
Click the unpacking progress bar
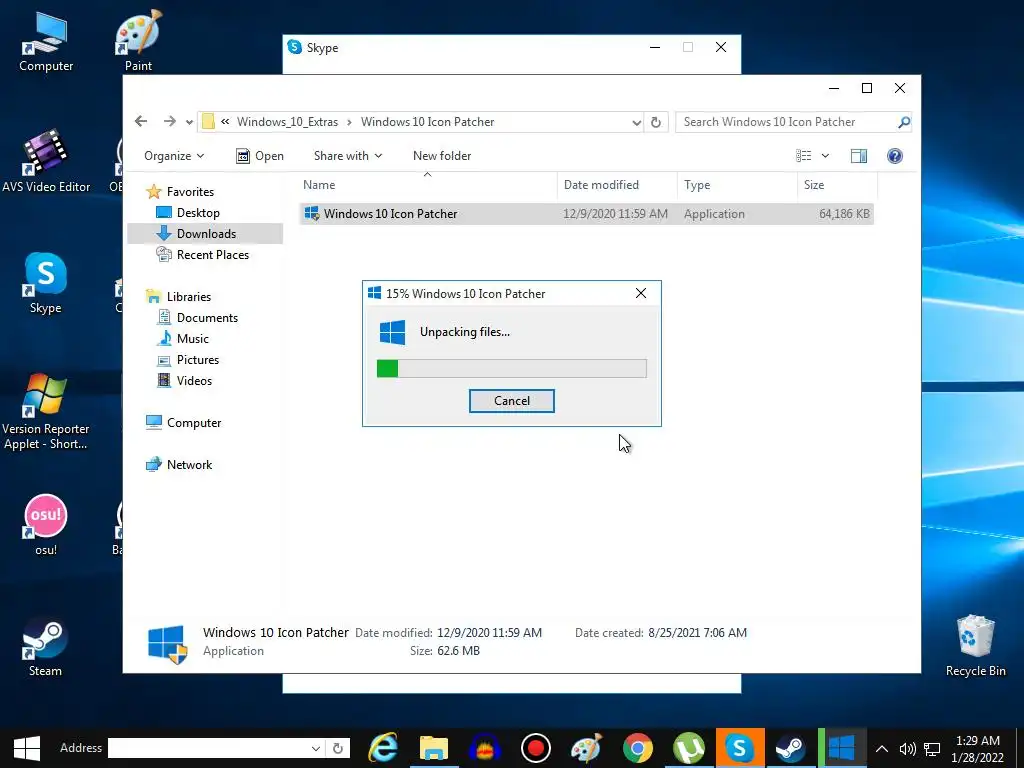tap(511, 368)
